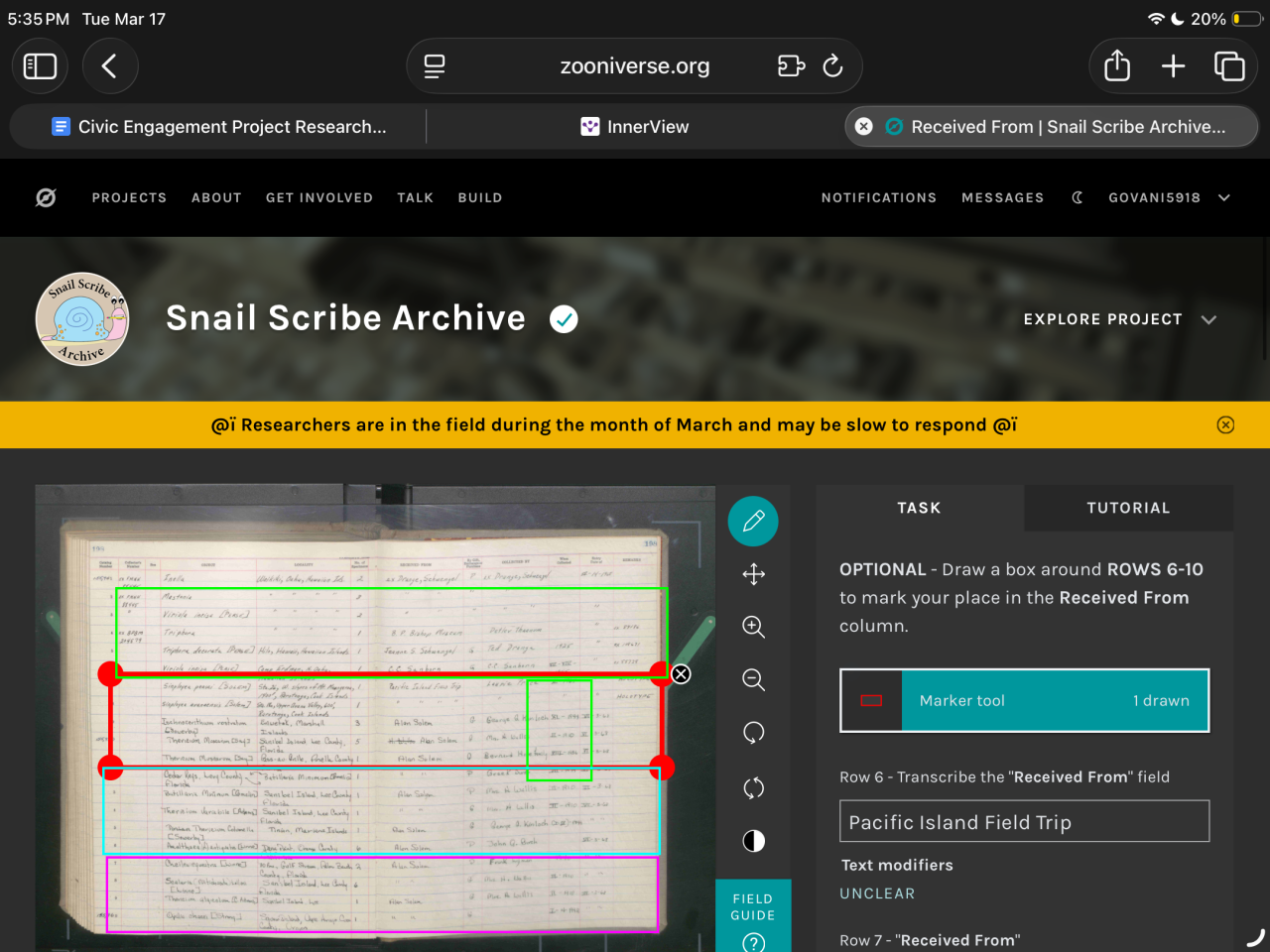1270x952 pixels.
Task: Open the BUILD menu item
Action: click(480, 198)
